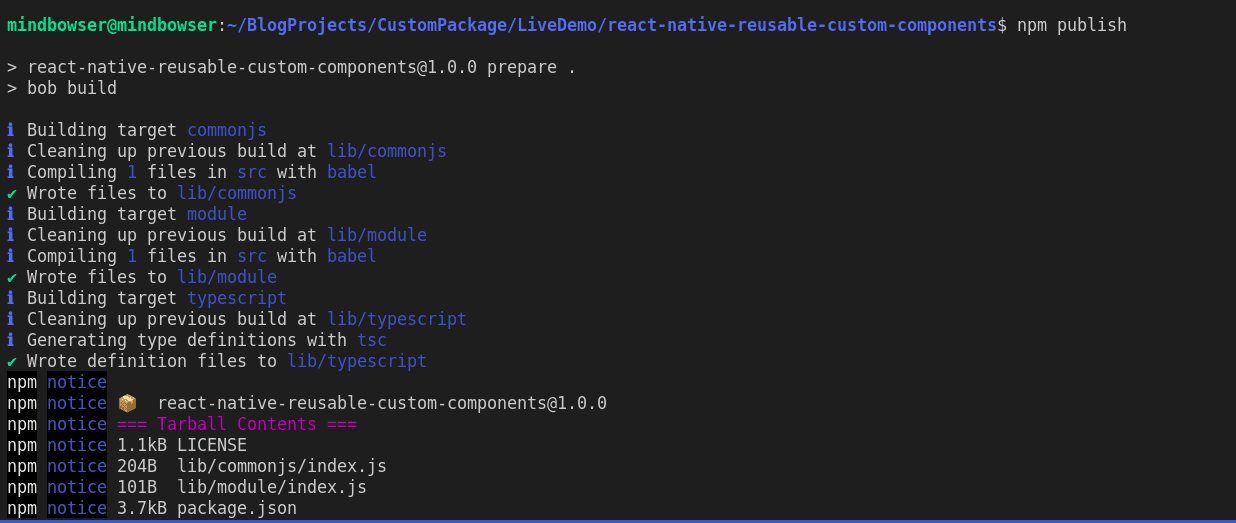
Task: Click info icon beside 'Generating type definitions'
Action: (11, 340)
